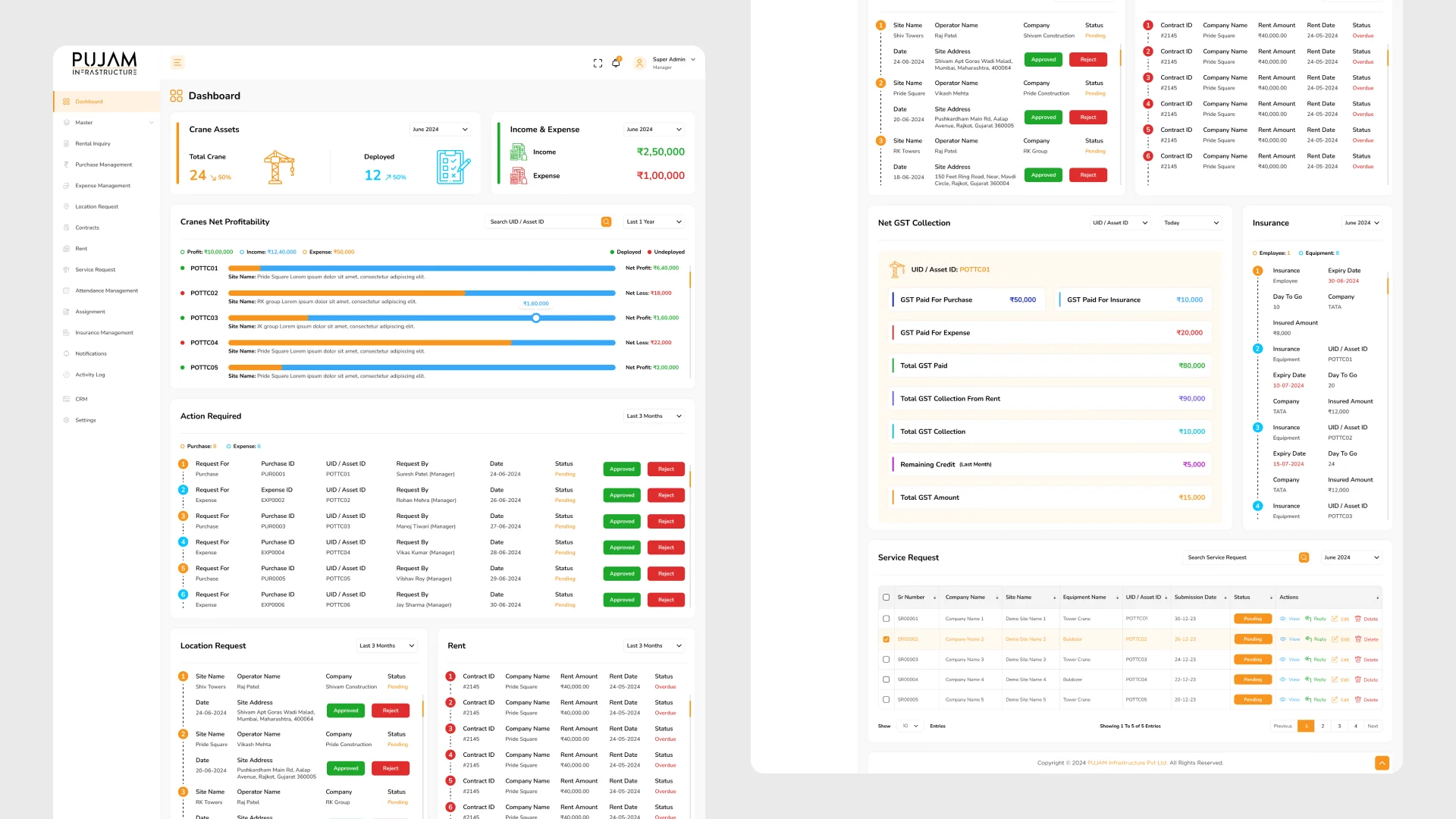Select Insurance Management in sidebar menu
The height and width of the screenshot is (819, 1456).
pos(104,333)
